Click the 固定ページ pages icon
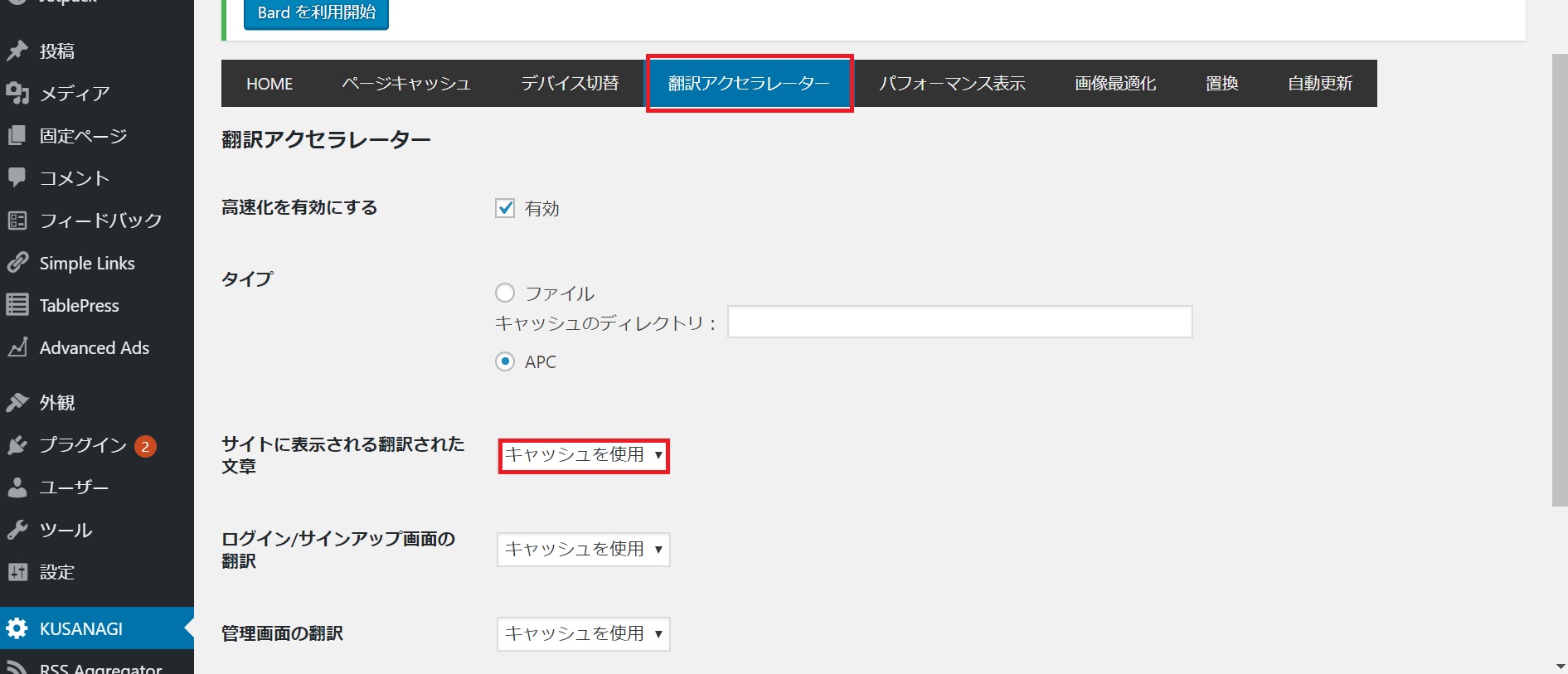Screen dimensions: 1568x674 pos(17,135)
